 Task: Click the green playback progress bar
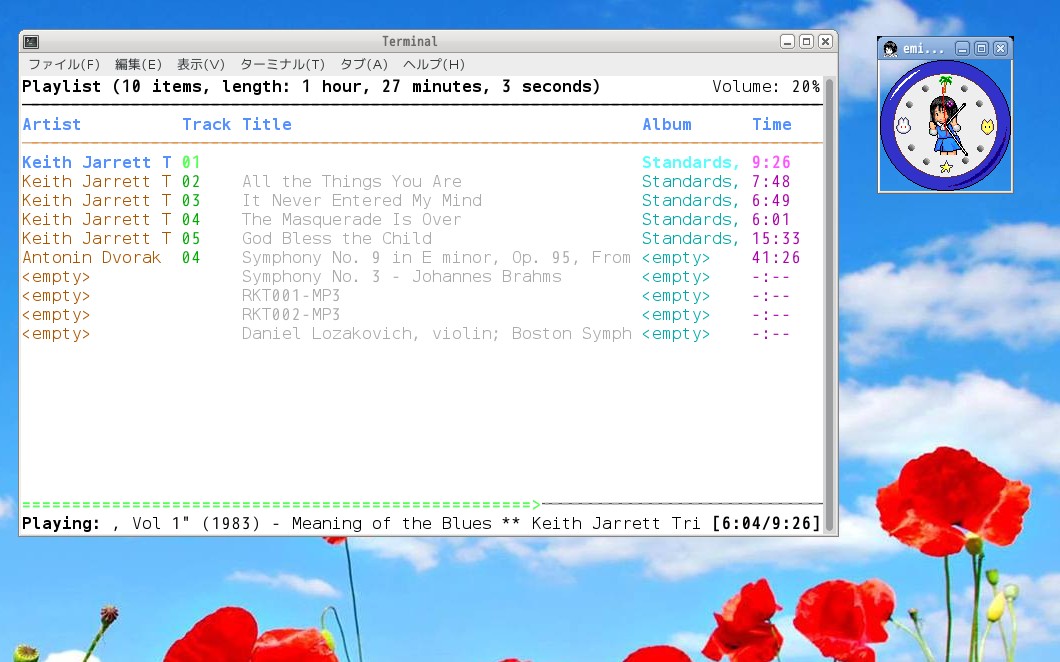tap(280, 505)
